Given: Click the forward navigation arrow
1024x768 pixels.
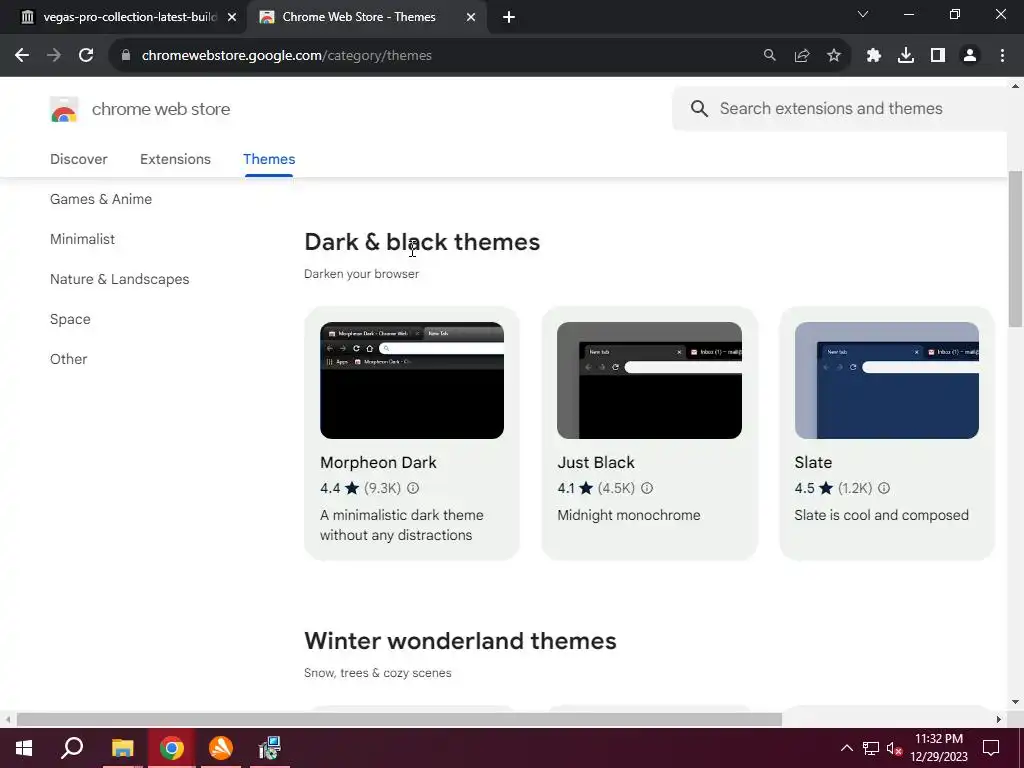Looking at the screenshot, I should 54,56.
